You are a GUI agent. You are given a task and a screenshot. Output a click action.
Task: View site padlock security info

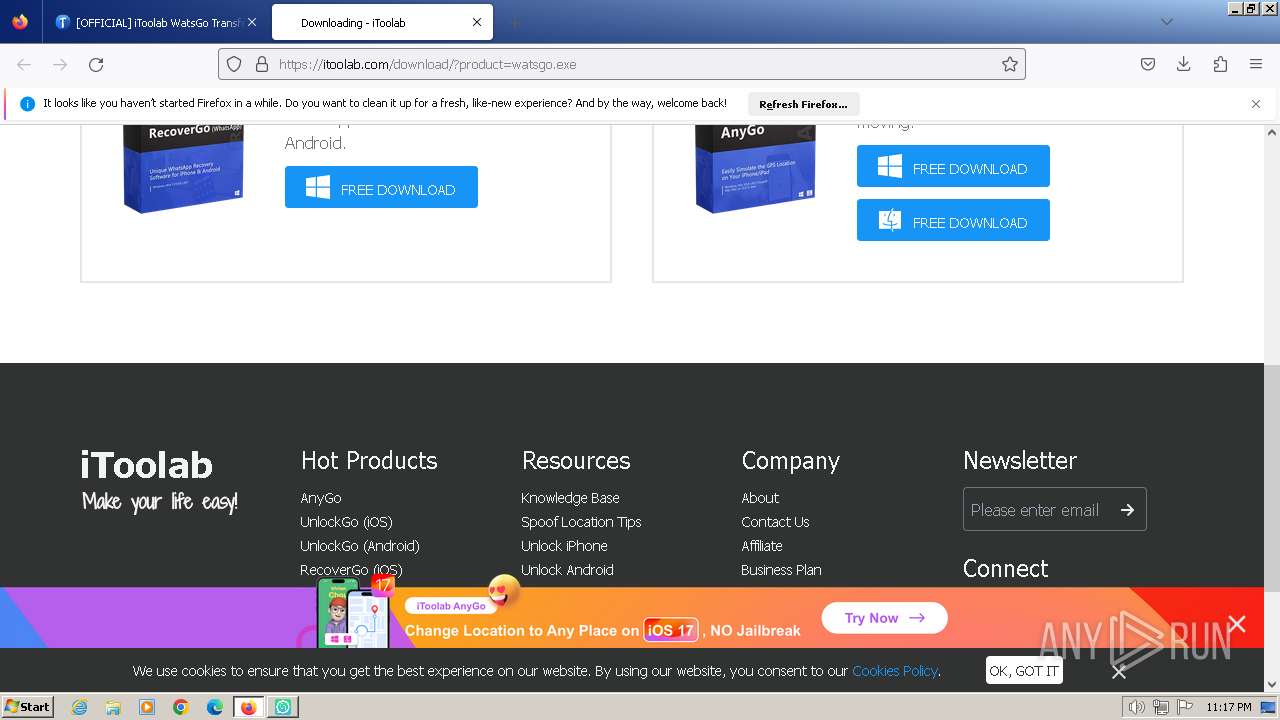(262, 64)
